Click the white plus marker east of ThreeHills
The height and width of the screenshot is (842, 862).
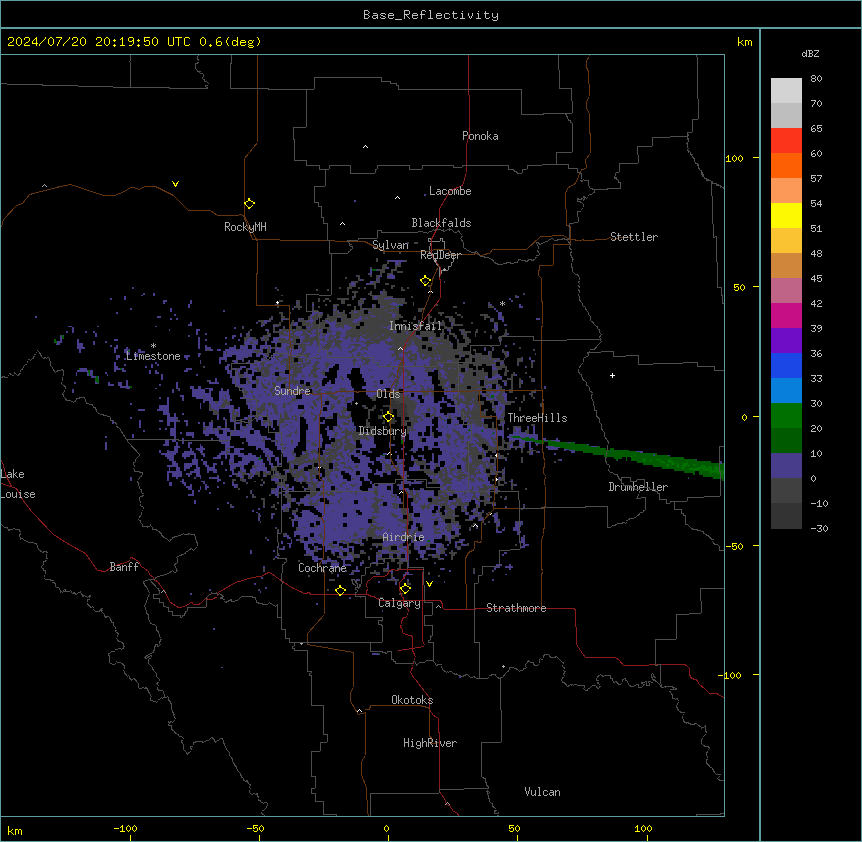612,375
